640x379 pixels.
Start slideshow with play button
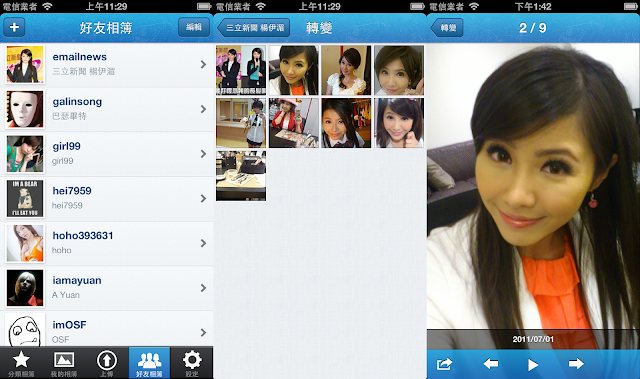click(x=533, y=364)
